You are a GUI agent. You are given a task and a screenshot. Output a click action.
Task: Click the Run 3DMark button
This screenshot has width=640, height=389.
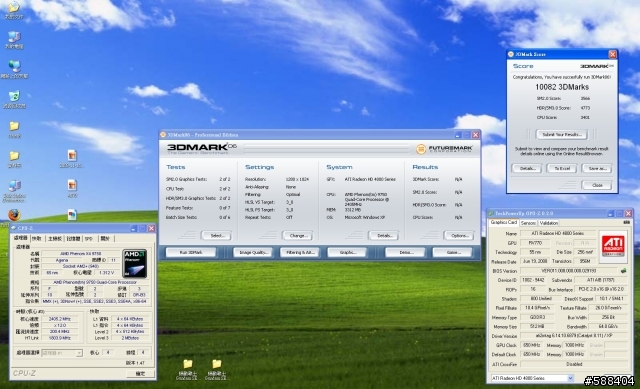pyautogui.click(x=191, y=253)
